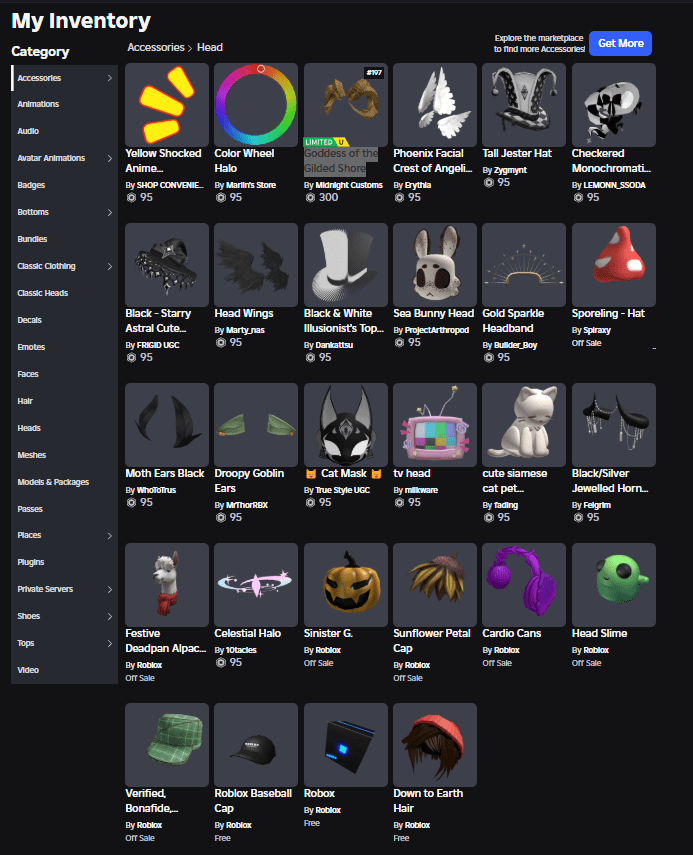The image size is (693, 855).
Task: Open the Decals category
Action: [64, 320]
